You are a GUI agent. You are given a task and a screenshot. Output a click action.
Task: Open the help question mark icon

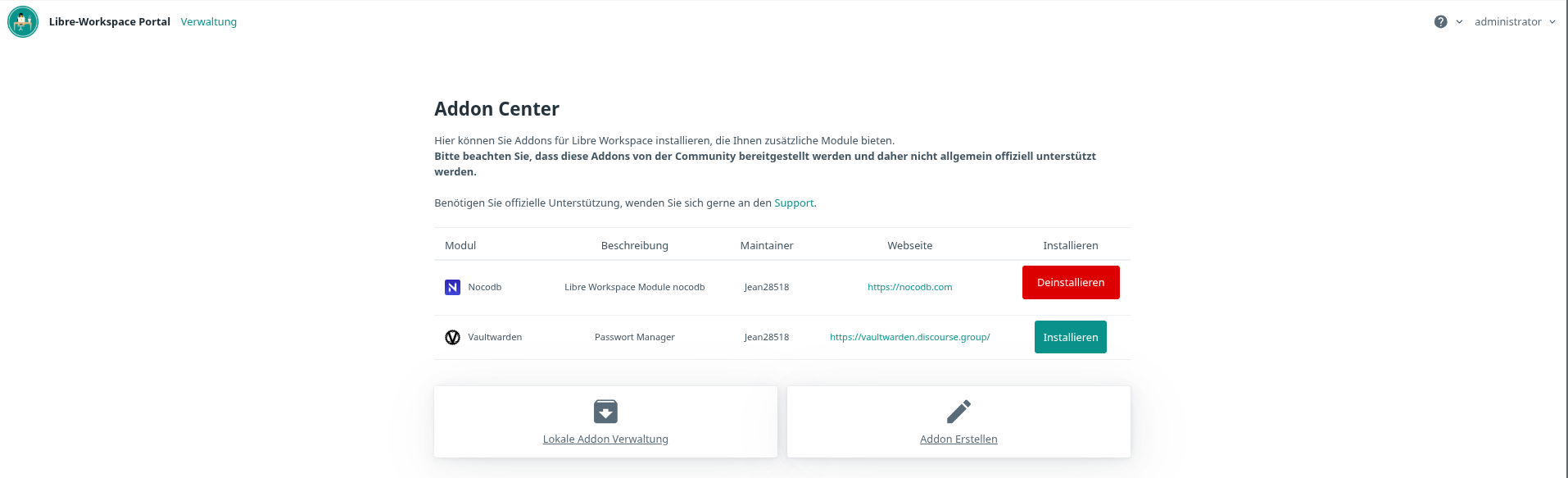click(1440, 22)
